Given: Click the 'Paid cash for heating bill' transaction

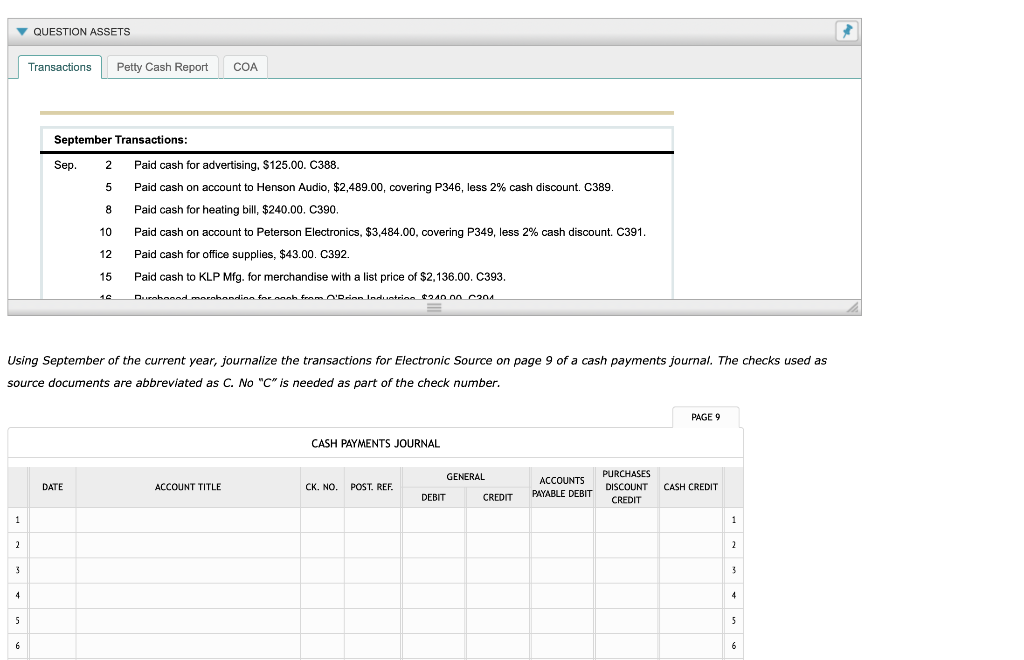Looking at the screenshot, I should tap(236, 210).
